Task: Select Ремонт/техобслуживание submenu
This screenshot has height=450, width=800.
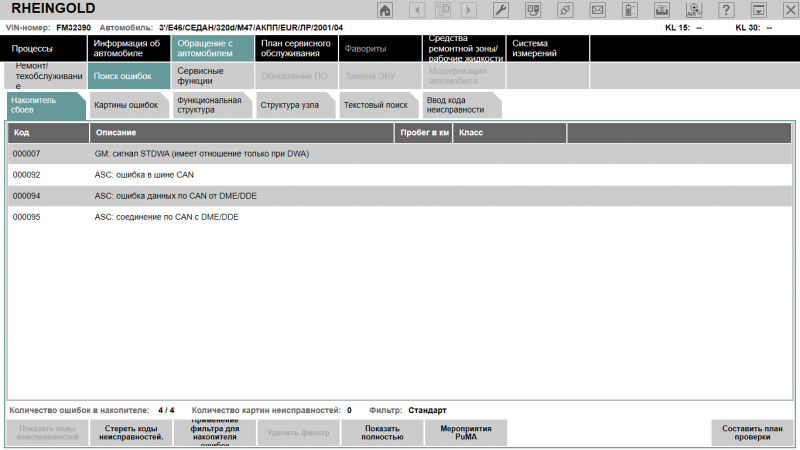Action: [x=45, y=76]
